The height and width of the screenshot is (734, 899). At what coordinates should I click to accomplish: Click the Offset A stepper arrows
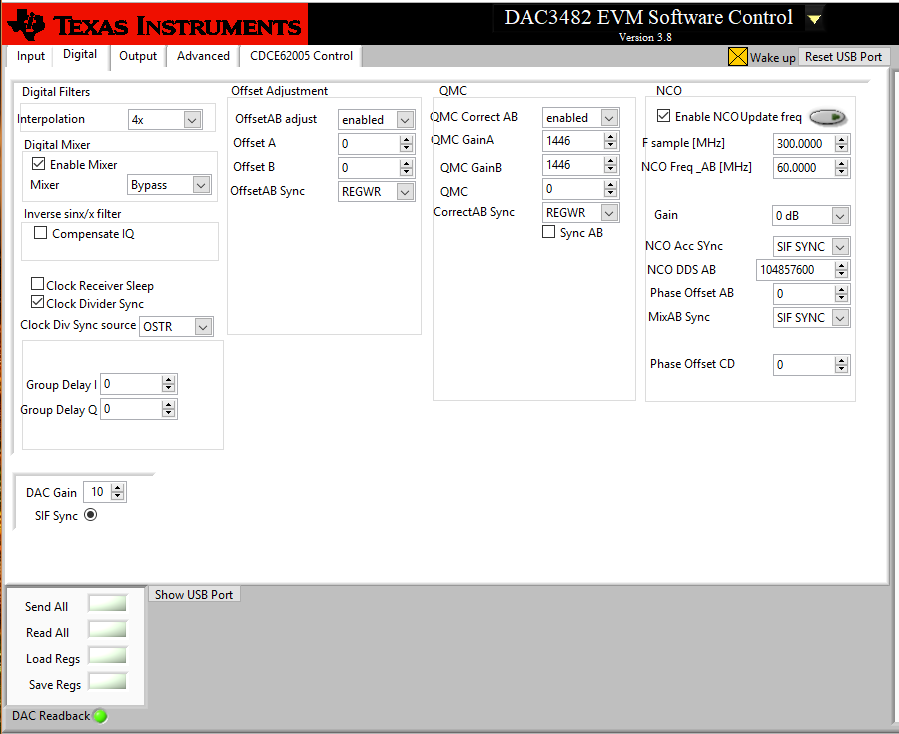click(406, 144)
